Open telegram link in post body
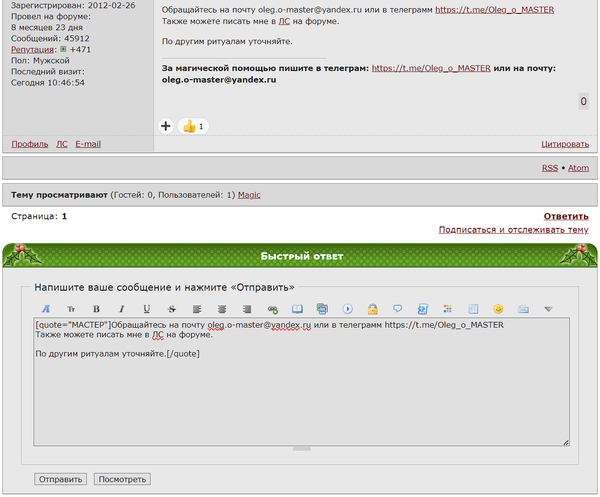600x497 pixels. pyautogui.click(x=494, y=10)
